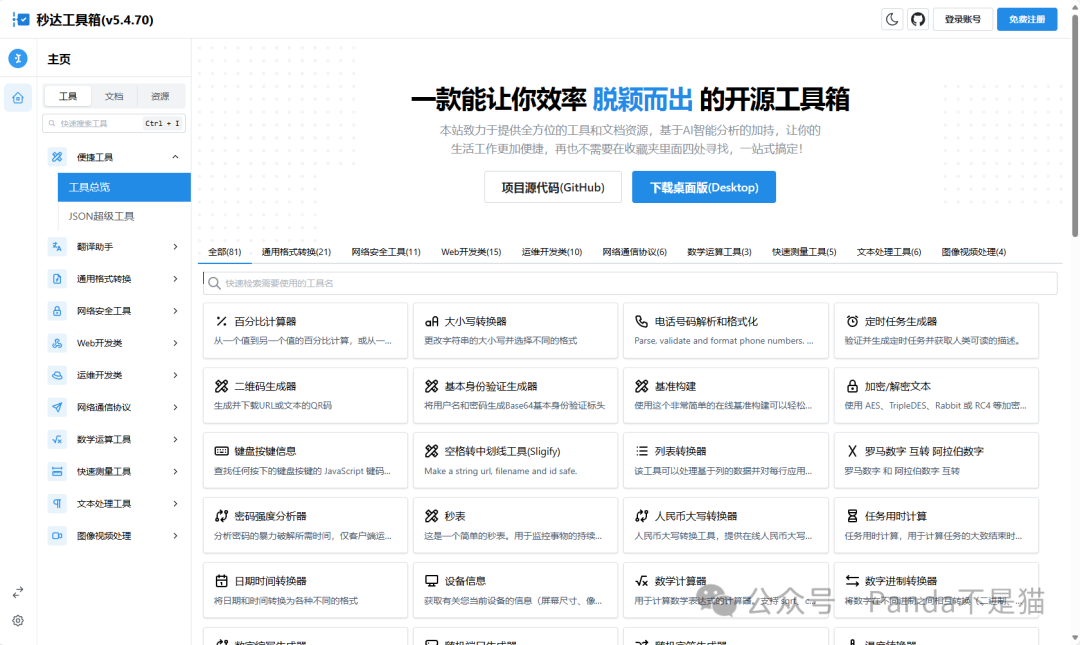Select the 全部(81) category tab
Viewport: 1080px width, 645px height.
[225, 252]
